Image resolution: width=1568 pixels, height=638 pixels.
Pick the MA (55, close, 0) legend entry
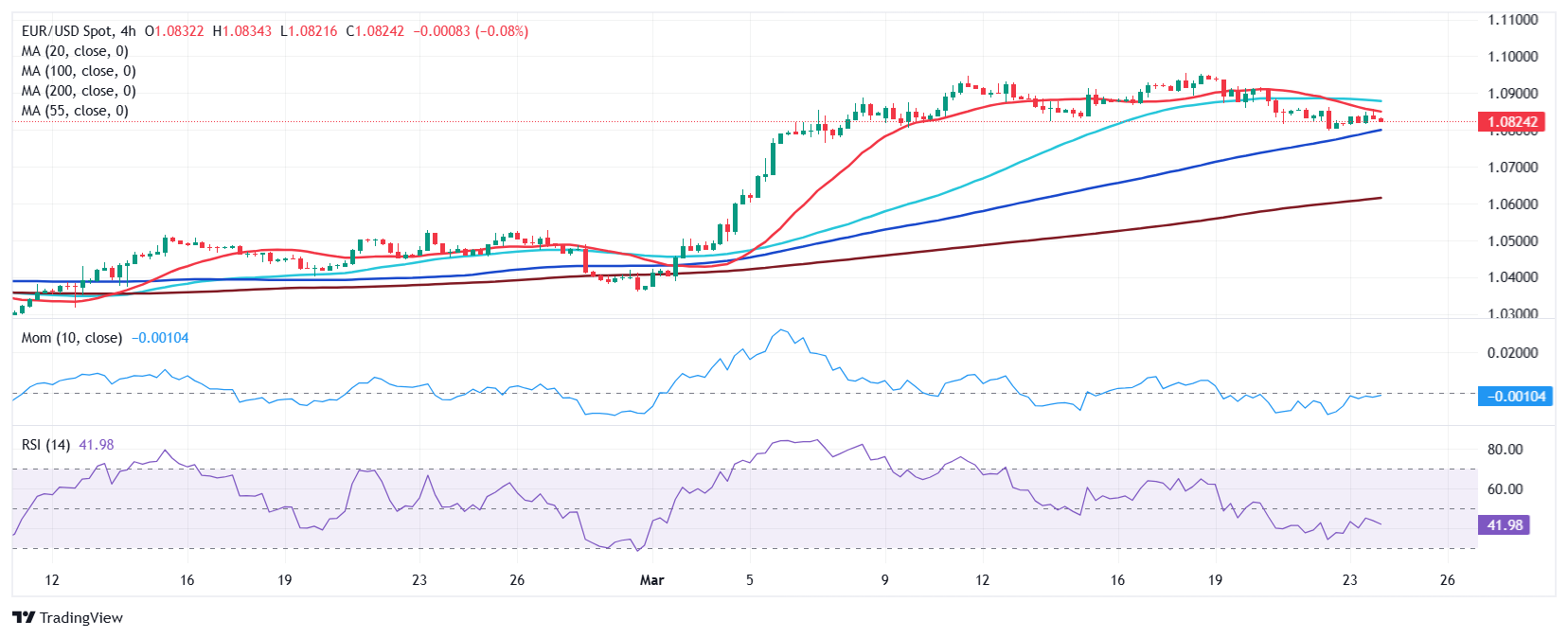pos(75,111)
